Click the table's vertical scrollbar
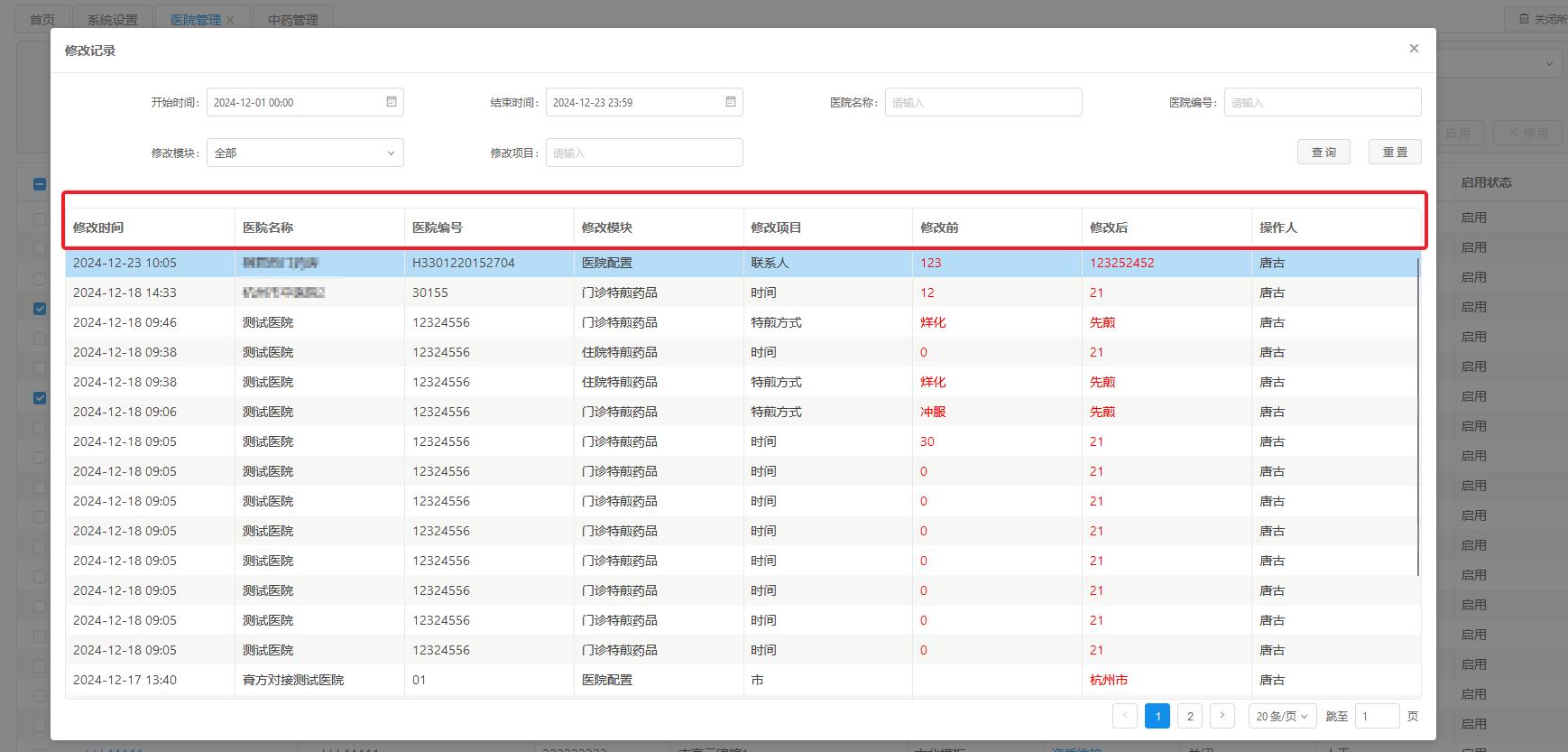The image size is (1568, 752). [x=1418, y=415]
